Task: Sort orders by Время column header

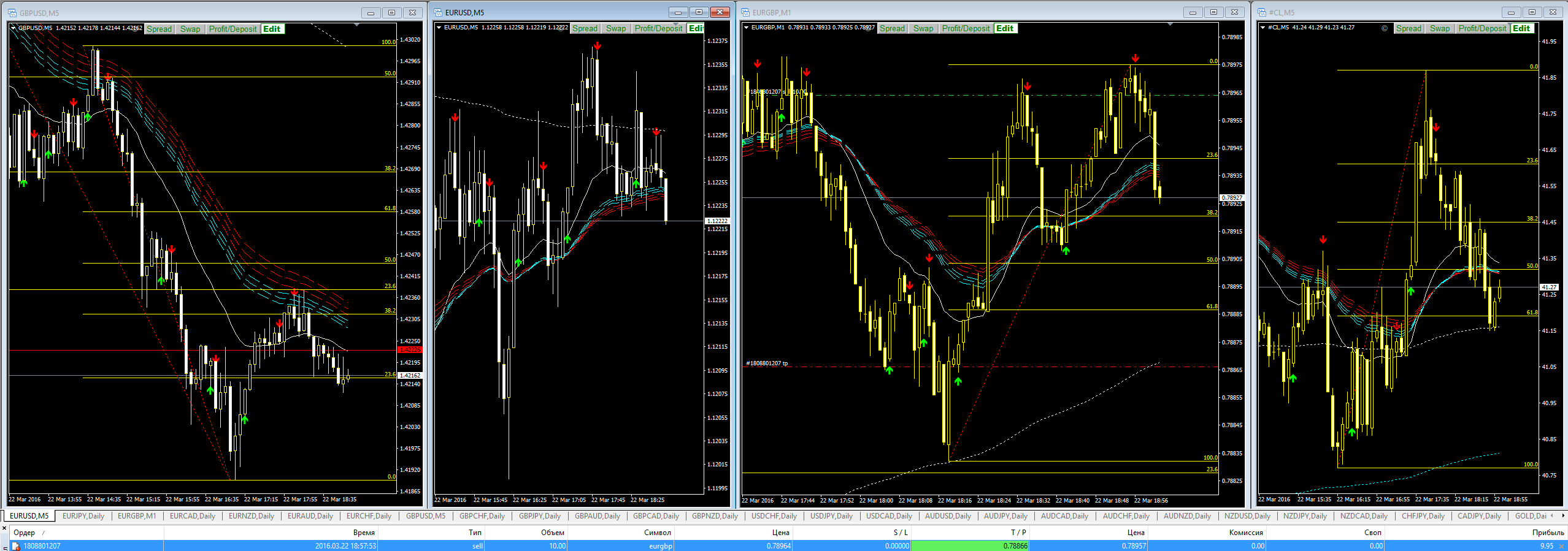Action: 271,532
